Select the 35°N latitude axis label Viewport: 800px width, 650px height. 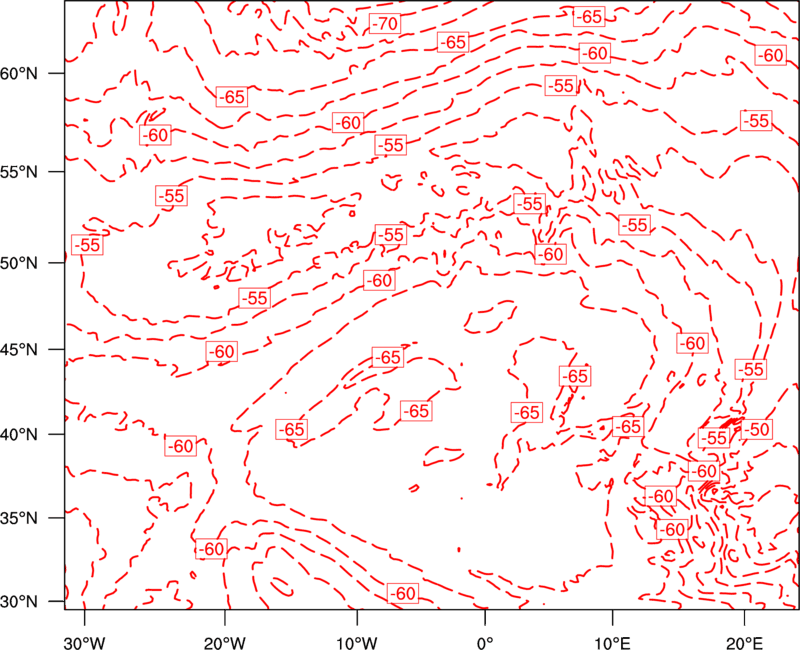[x=19, y=518]
